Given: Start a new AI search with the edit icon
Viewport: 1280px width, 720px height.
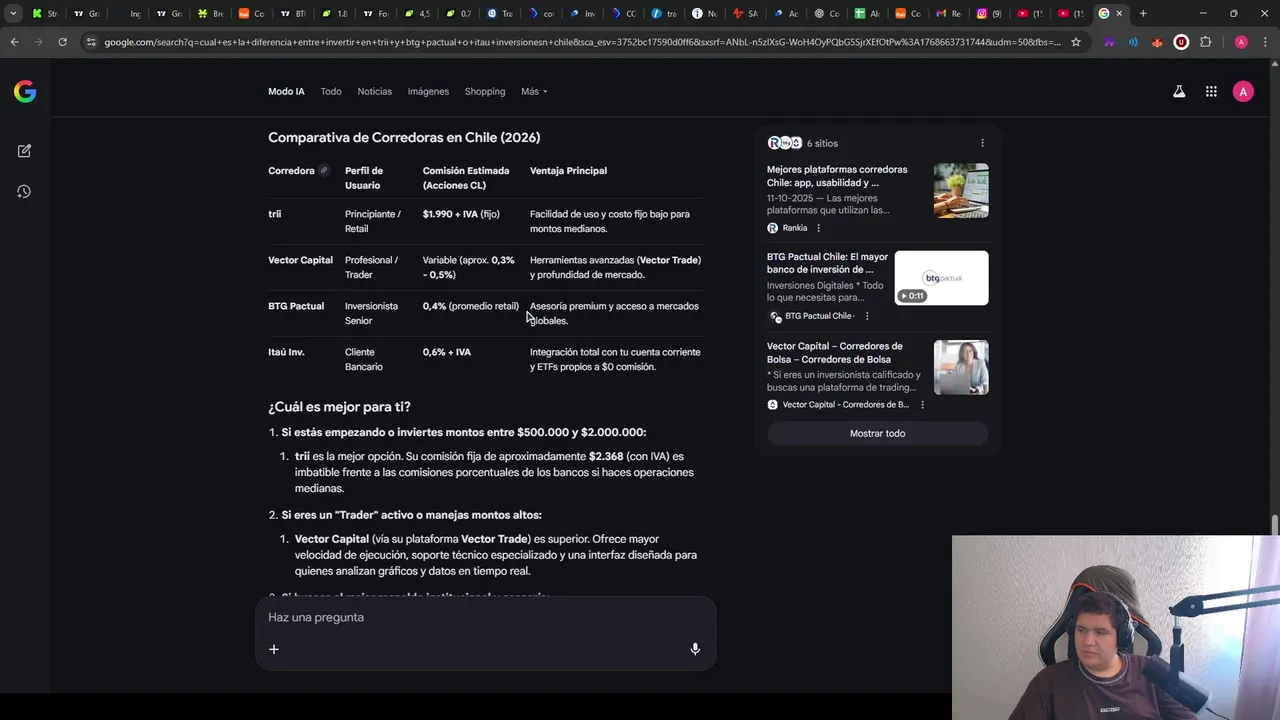Looking at the screenshot, I should [x=24, y=151].
